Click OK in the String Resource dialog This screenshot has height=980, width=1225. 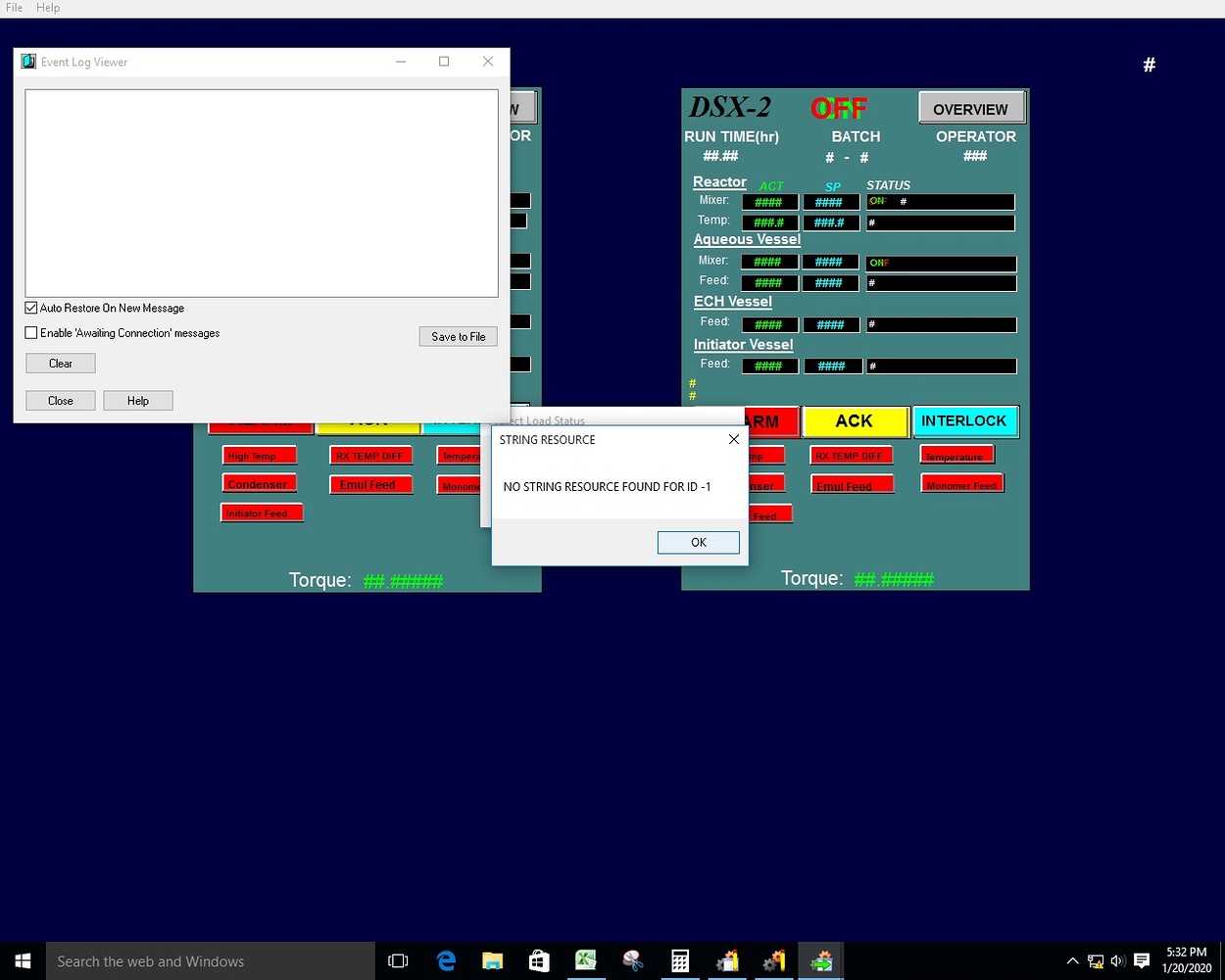698,542
